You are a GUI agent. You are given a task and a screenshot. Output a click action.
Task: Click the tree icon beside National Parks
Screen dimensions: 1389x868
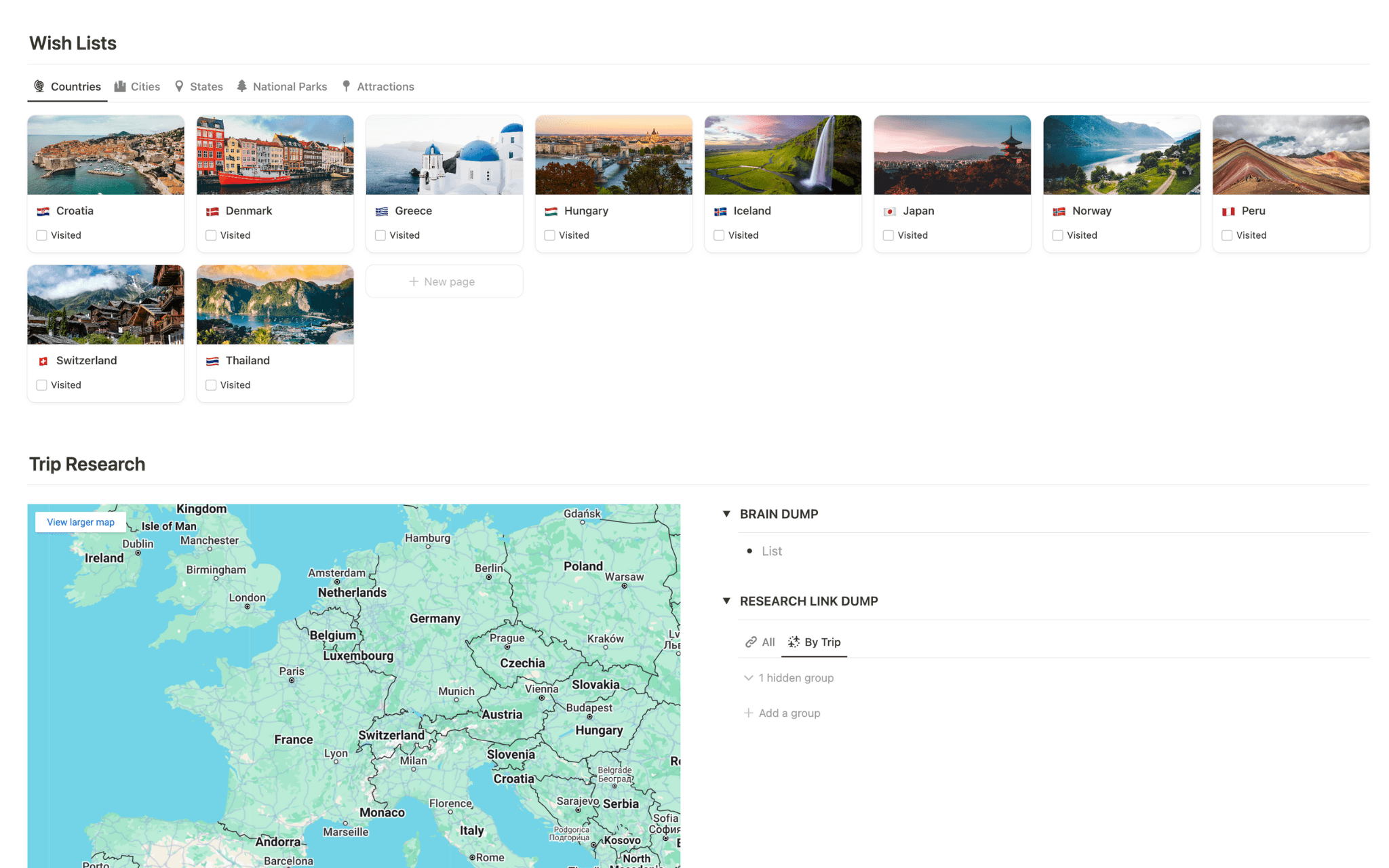[x=241, y=86]
